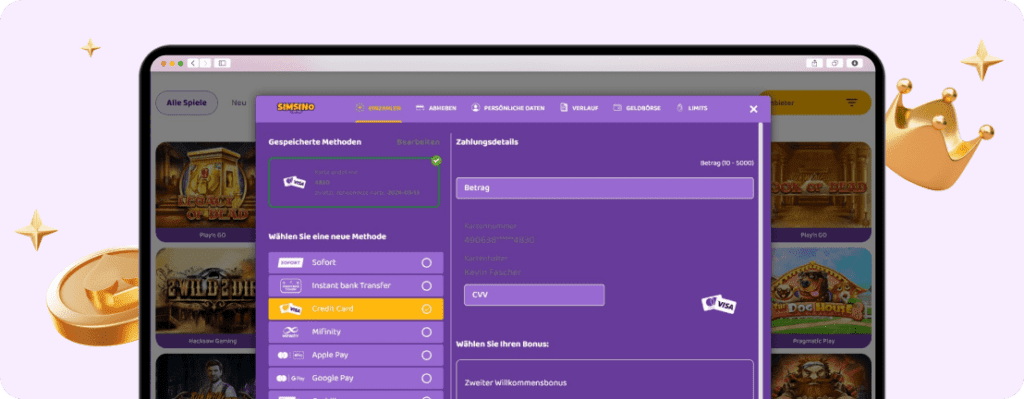The width and height of the screenshot is (1024, 399).
Task: Close the payment dialog with the X
Action: (753, 109)
